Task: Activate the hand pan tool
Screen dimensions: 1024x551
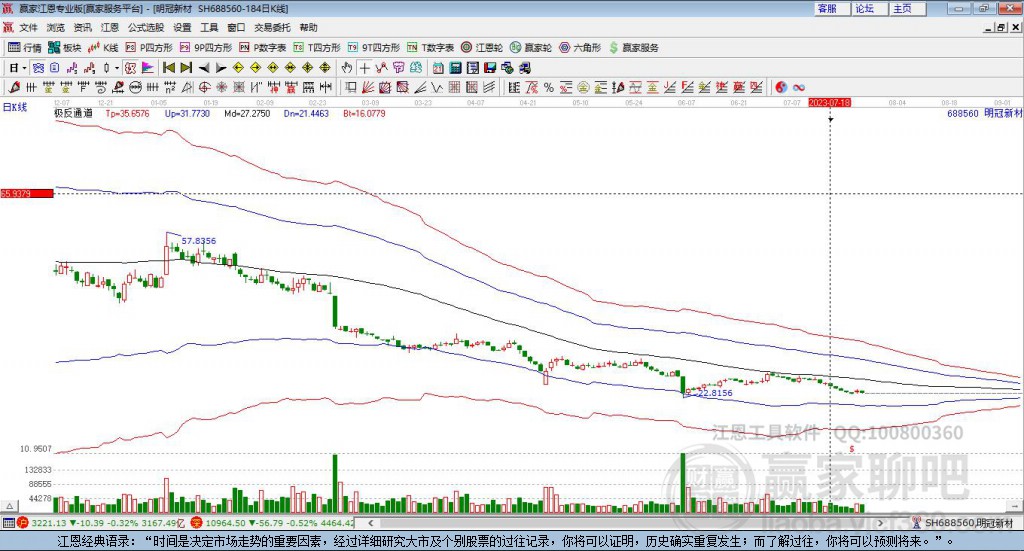Action: (x=347, y=68)
